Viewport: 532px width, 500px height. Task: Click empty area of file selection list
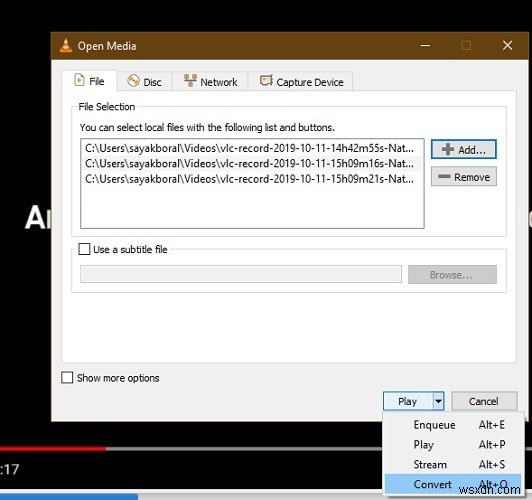pyautogui.click(x=252, y=207)
